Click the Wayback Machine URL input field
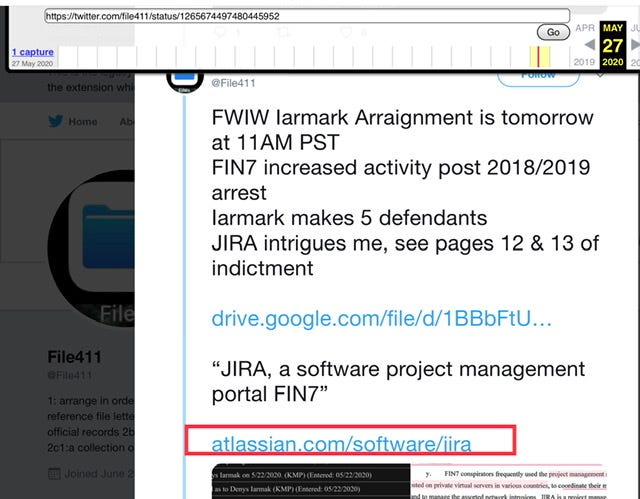The width and height of the screenshot is (640, 499). pos(307,16)
